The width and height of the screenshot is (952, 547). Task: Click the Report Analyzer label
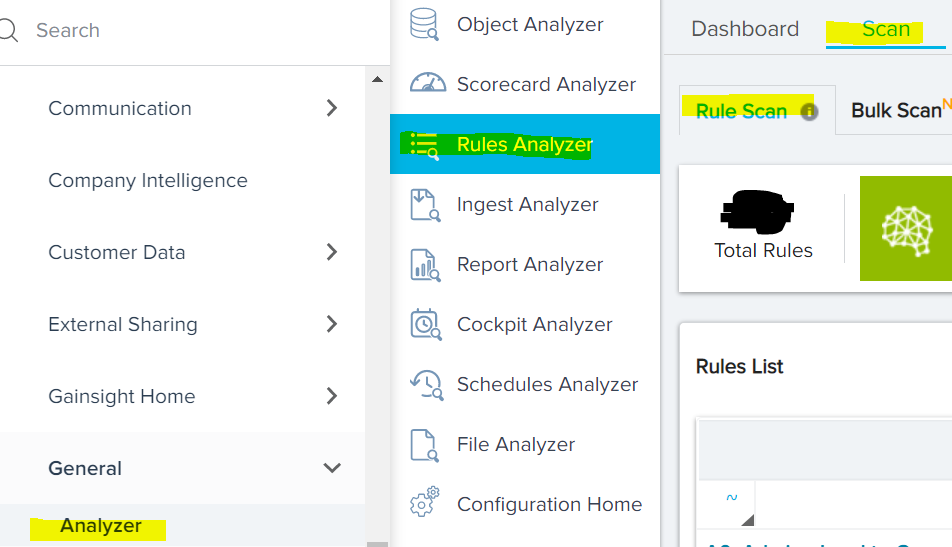[x=530, y=265]
